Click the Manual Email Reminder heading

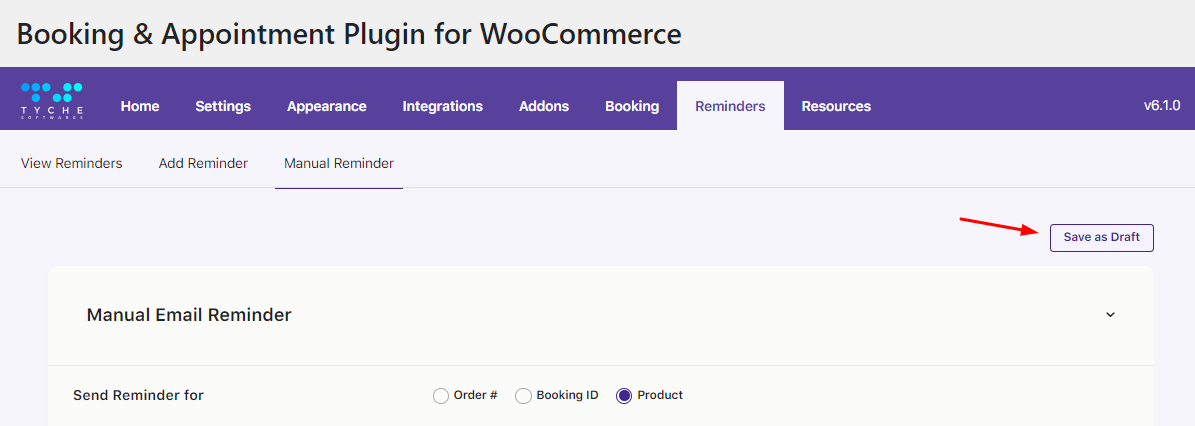click(189, 315)
